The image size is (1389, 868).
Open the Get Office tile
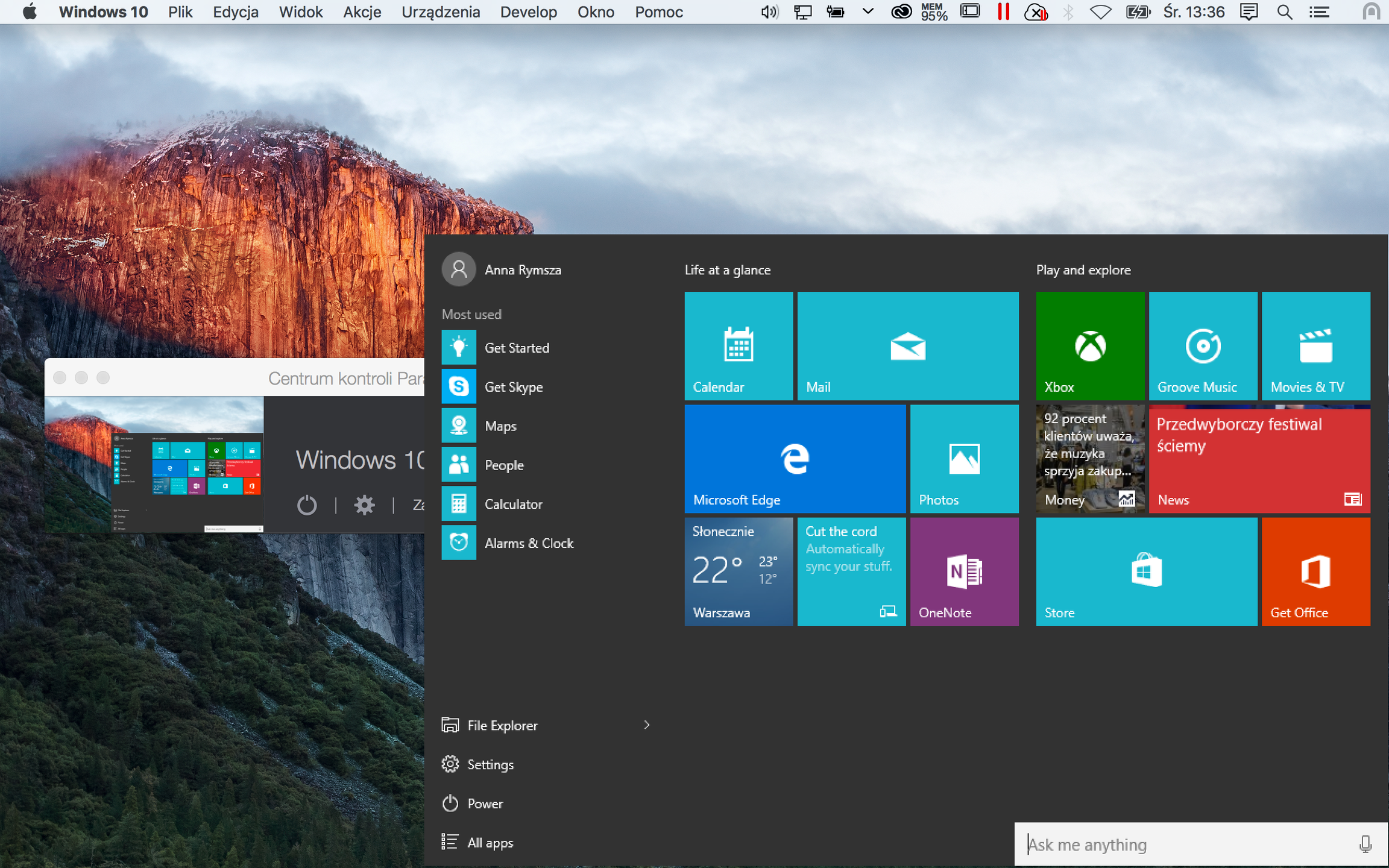click(x=1315, y=571)
